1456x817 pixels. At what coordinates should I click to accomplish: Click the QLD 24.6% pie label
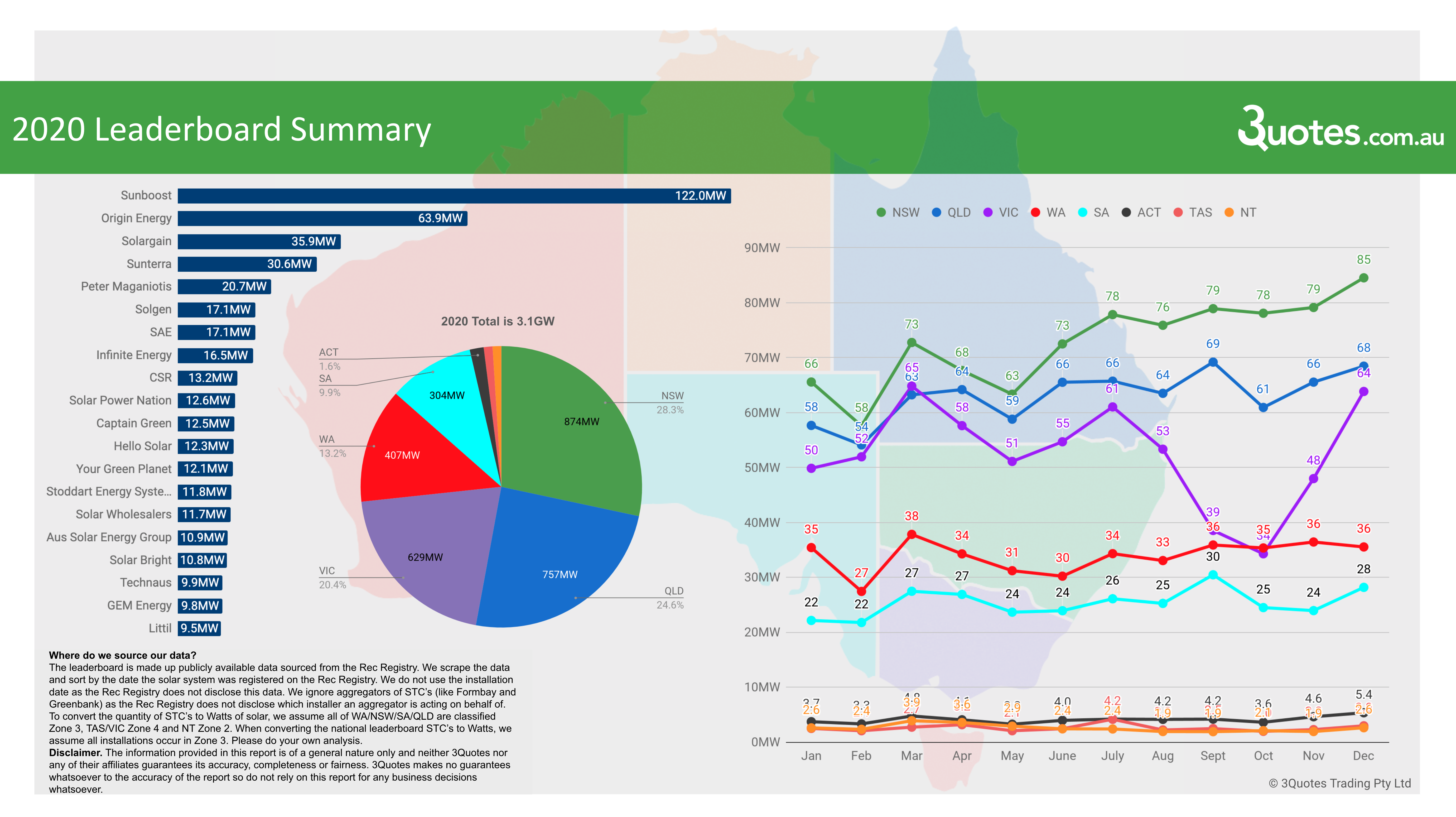click(x=670, y=598)
